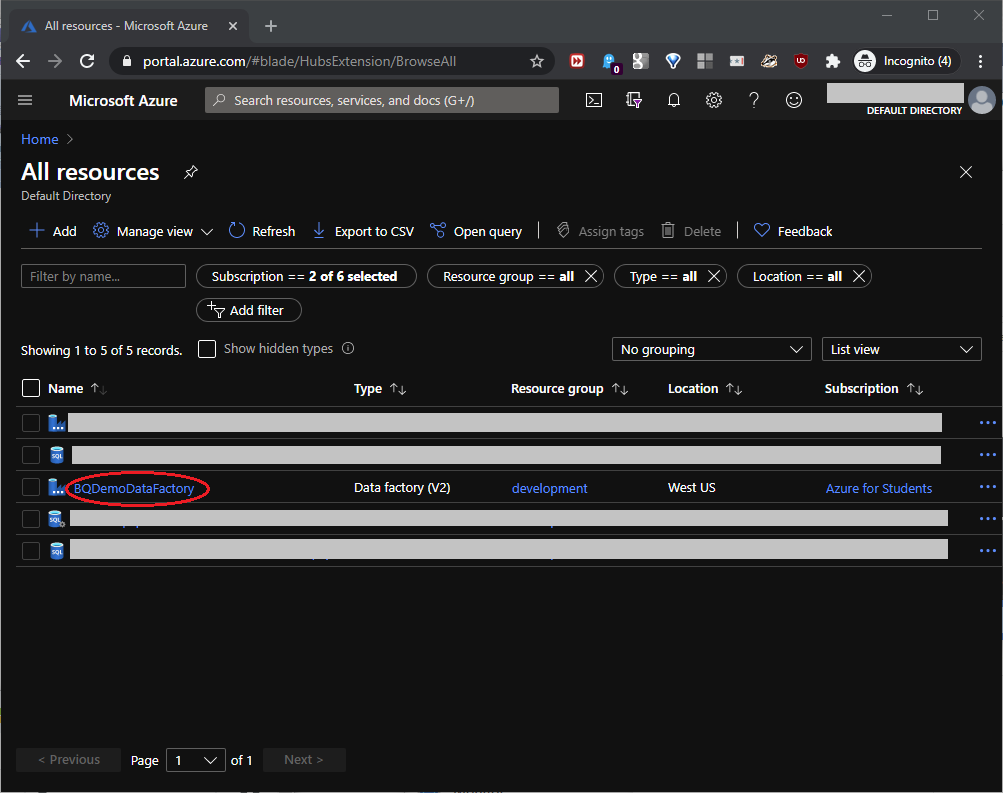
Task: Remove the Resource group filter
Action: tap(591, 276)
